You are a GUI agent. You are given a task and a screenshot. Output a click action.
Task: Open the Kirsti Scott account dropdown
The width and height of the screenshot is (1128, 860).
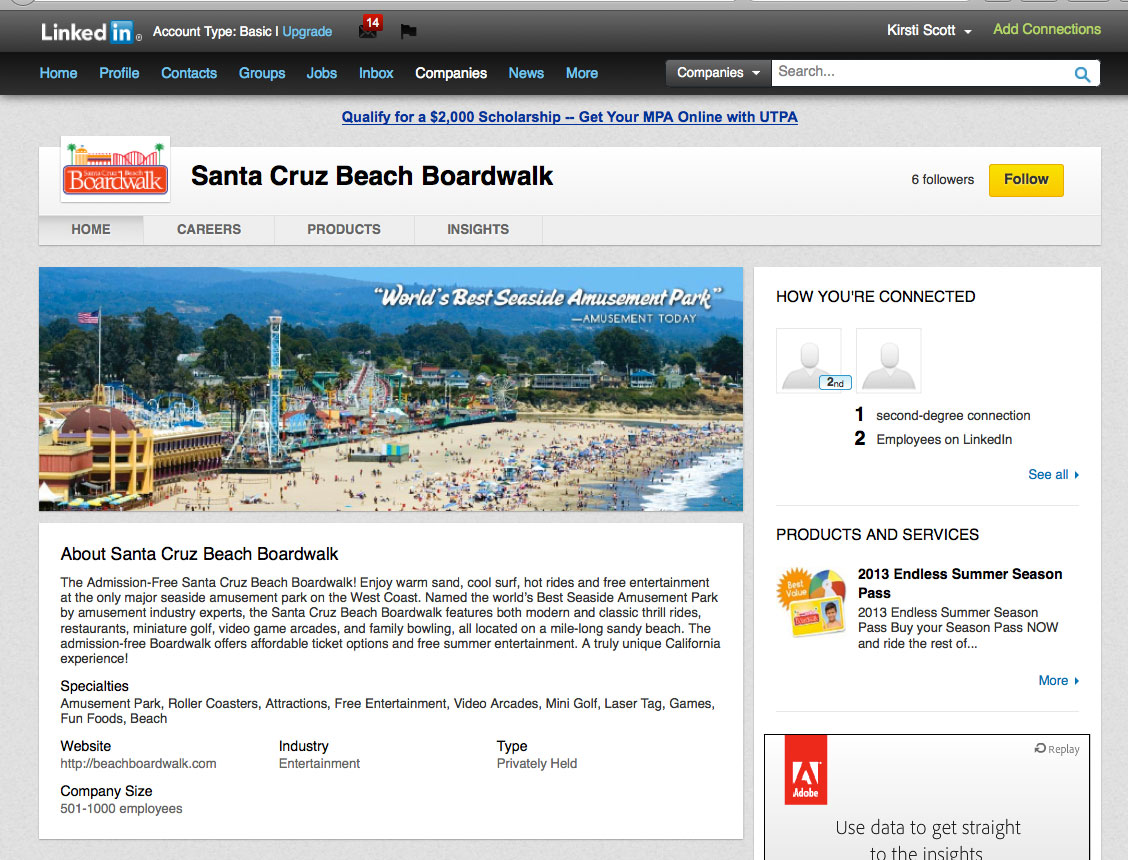[x=929, y=30]
